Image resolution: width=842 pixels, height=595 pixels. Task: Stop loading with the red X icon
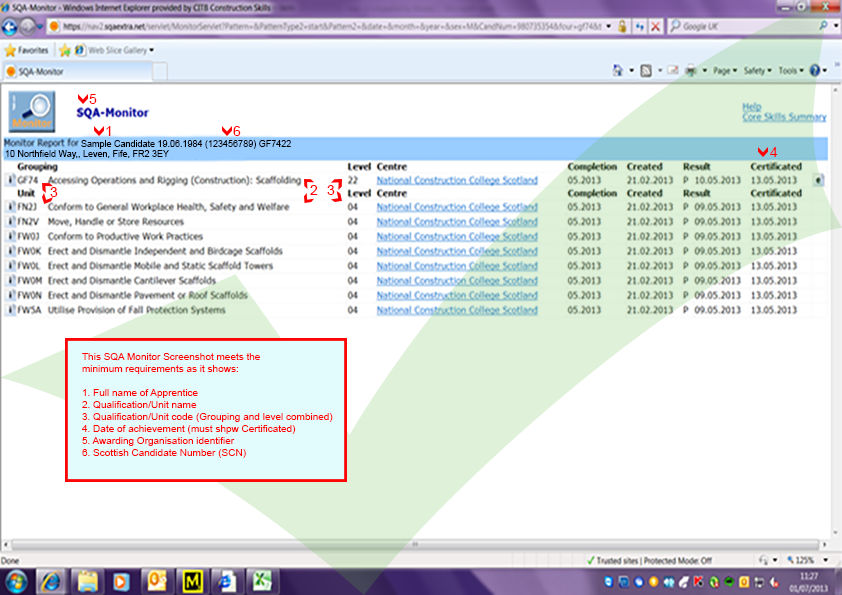[655, 26]
